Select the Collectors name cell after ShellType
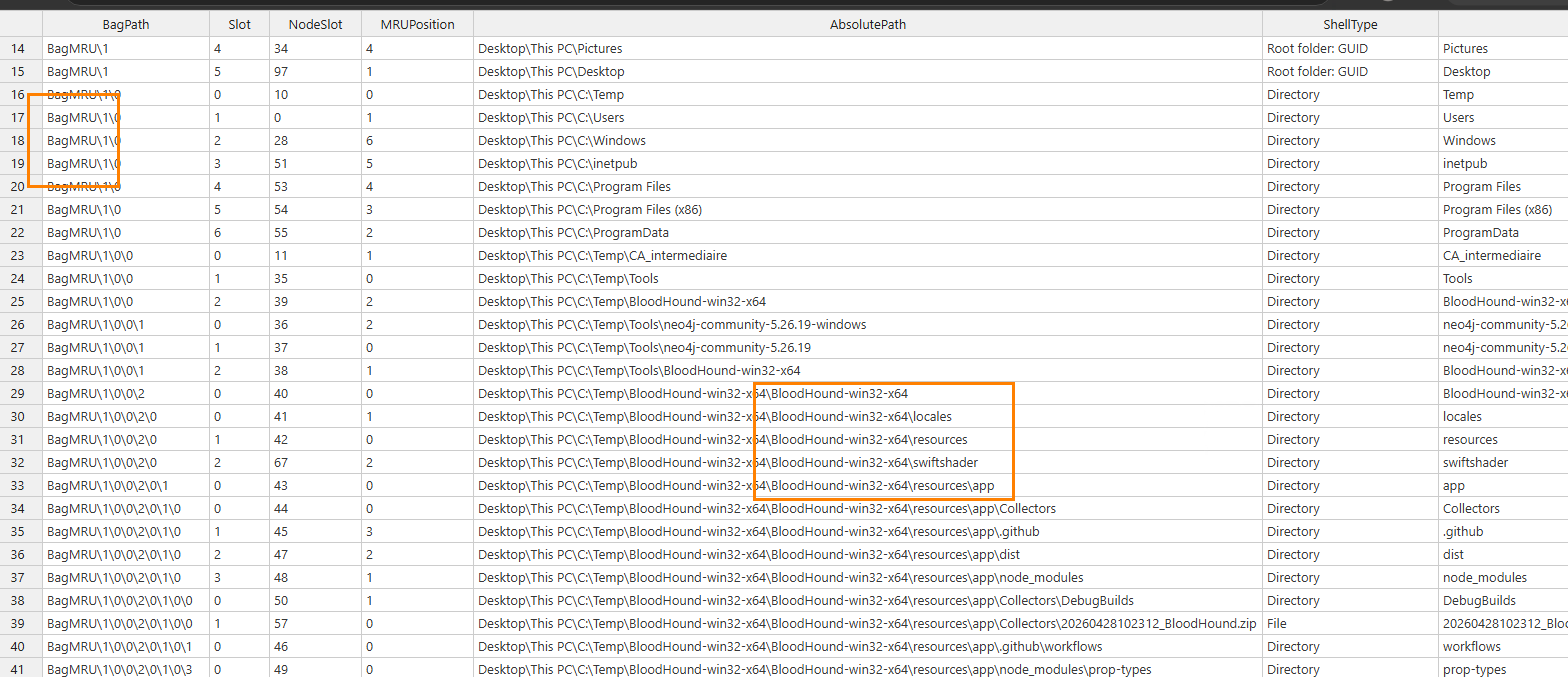This screenshot has height=677, width=1568. point(1503,508)
